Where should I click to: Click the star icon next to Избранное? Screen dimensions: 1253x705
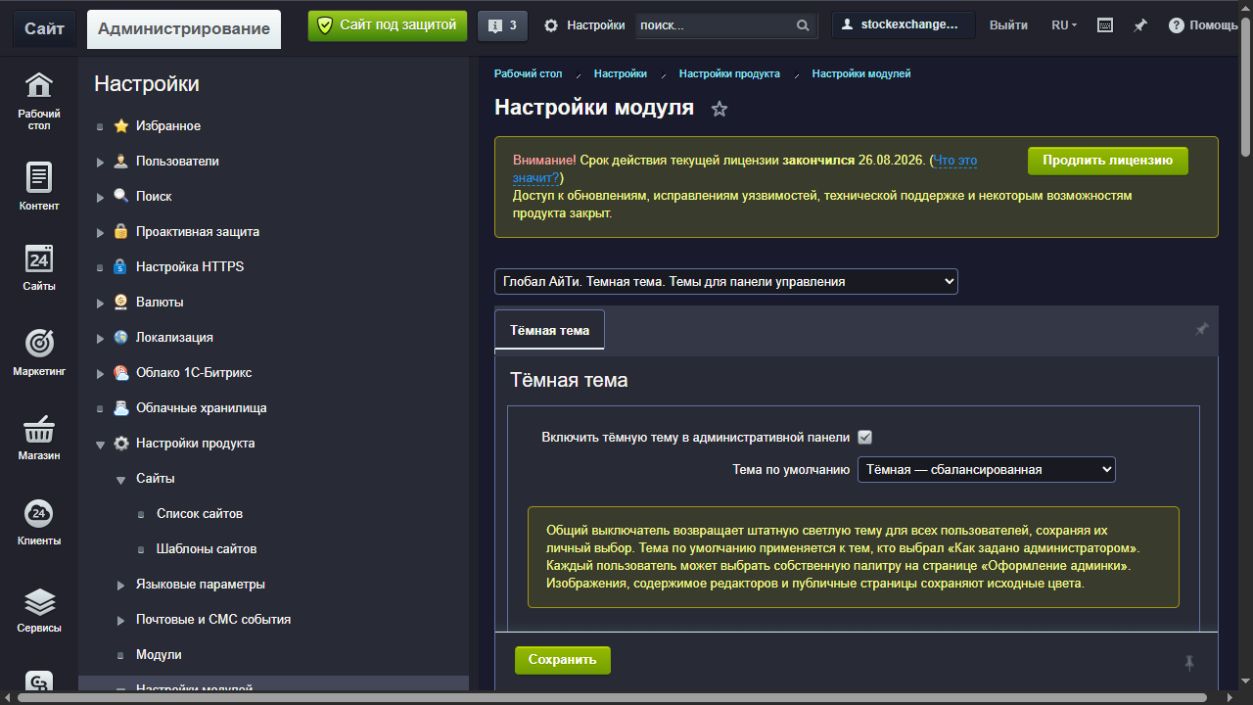tap(121, 126)
